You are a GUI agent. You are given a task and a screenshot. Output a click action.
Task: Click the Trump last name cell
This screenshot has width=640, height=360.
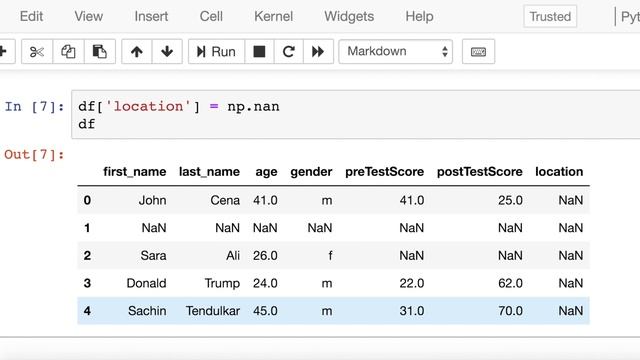222,283
